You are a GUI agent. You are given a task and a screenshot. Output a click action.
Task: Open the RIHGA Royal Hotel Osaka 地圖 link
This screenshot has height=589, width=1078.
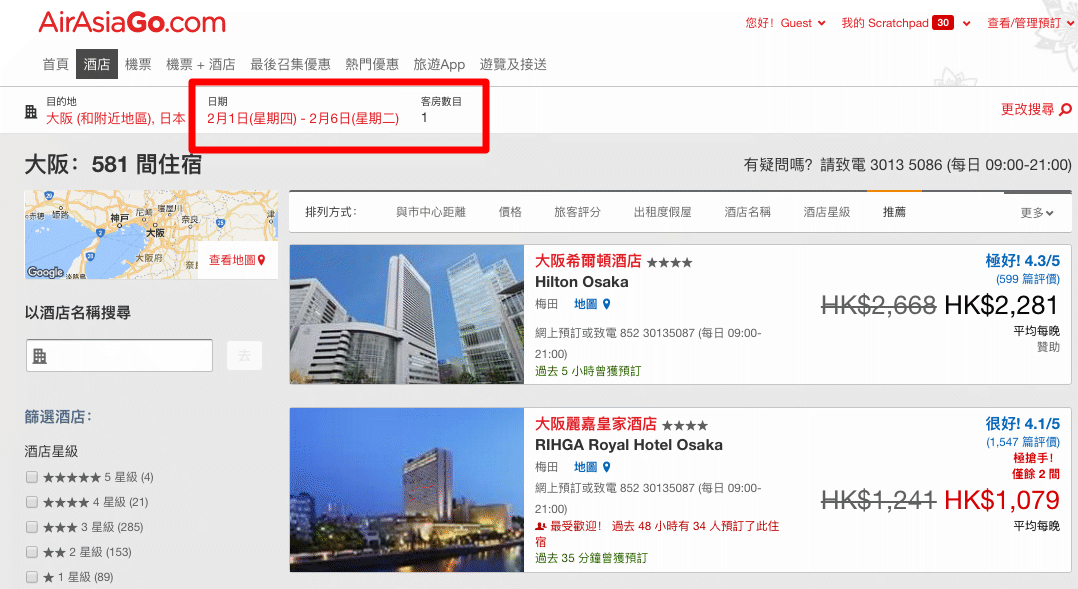pyautogui.click(x=586, y=467)
